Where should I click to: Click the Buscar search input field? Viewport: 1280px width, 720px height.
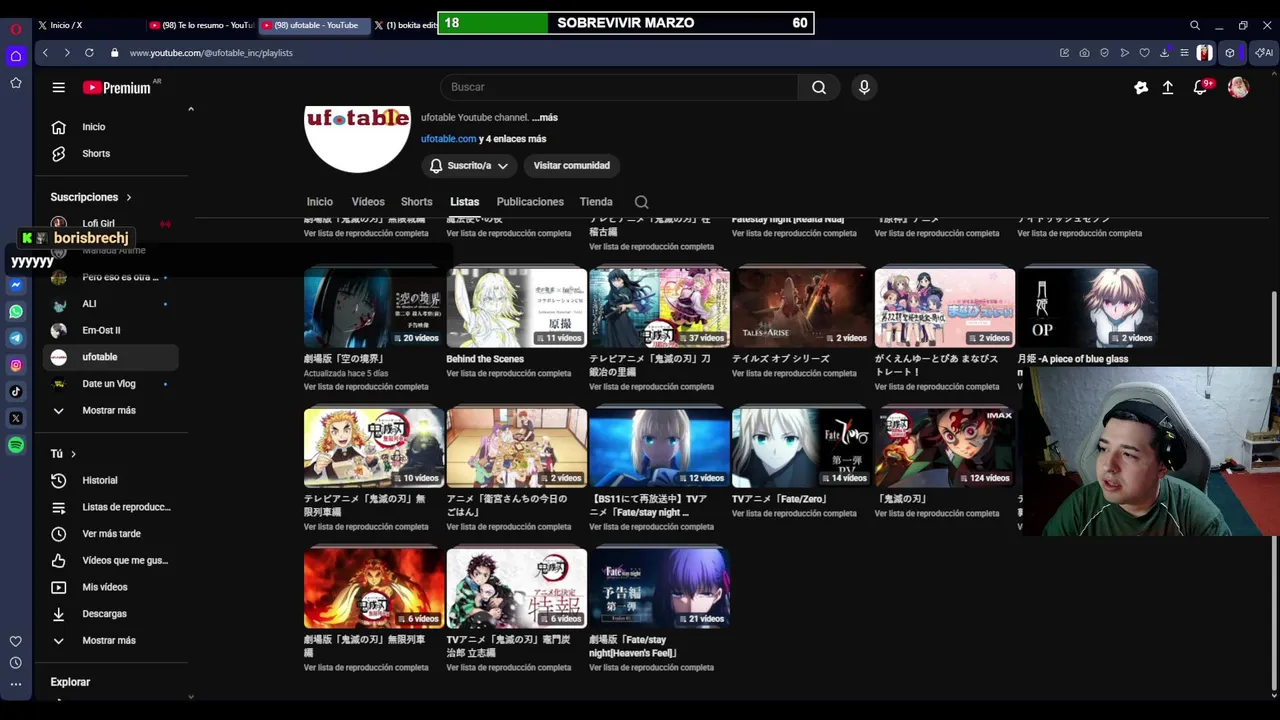point(620,88)
